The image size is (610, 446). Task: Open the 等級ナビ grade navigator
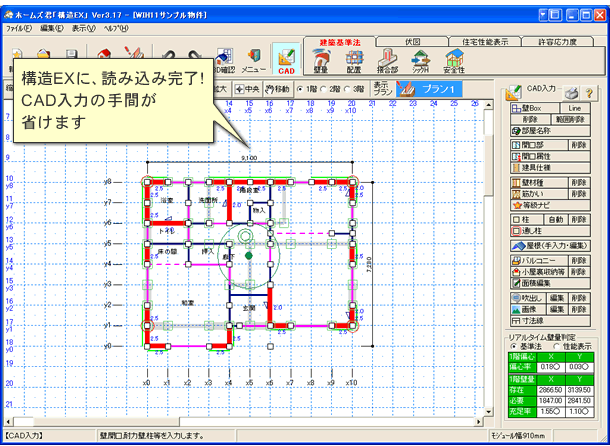550,205
